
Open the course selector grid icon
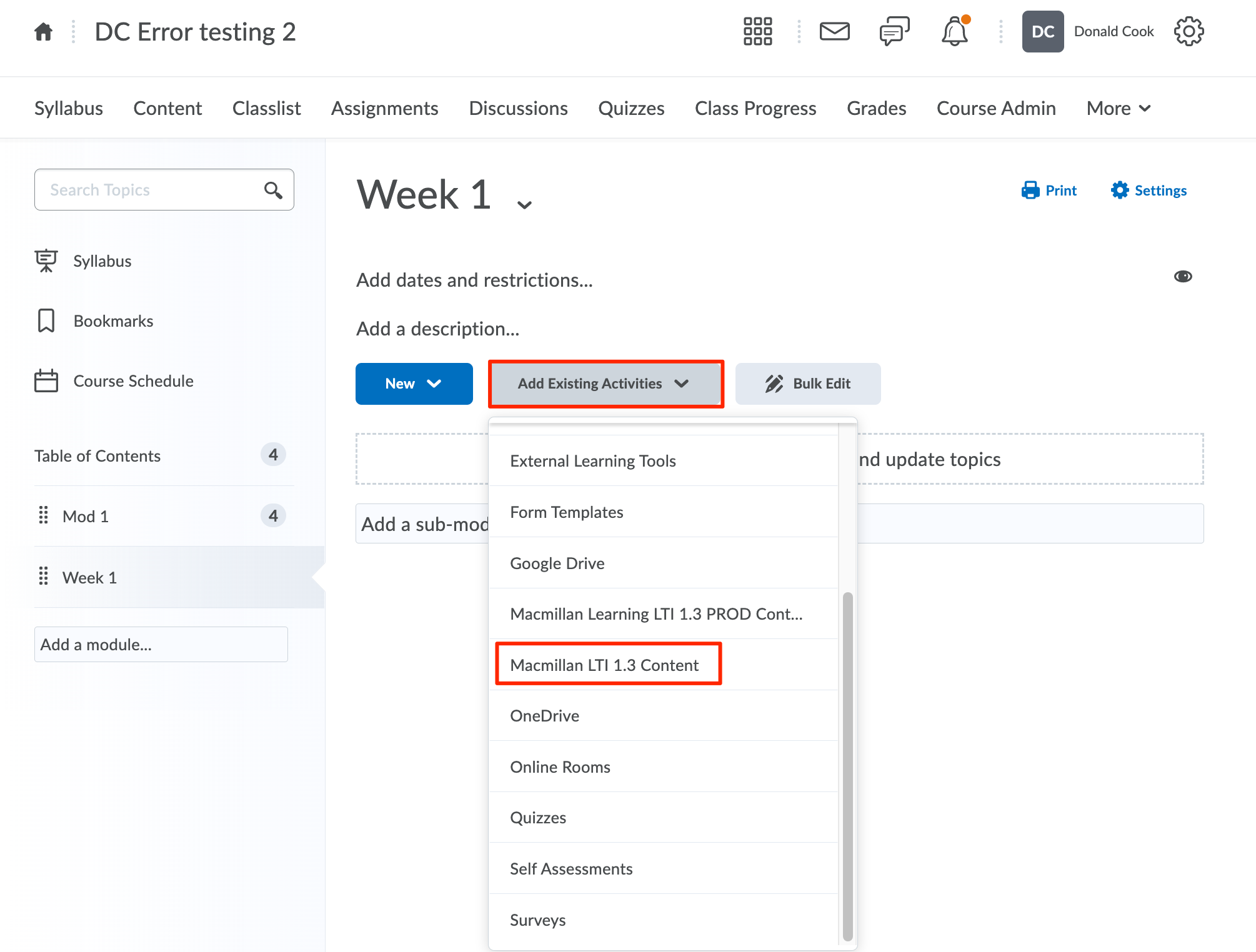pos(757,31)
